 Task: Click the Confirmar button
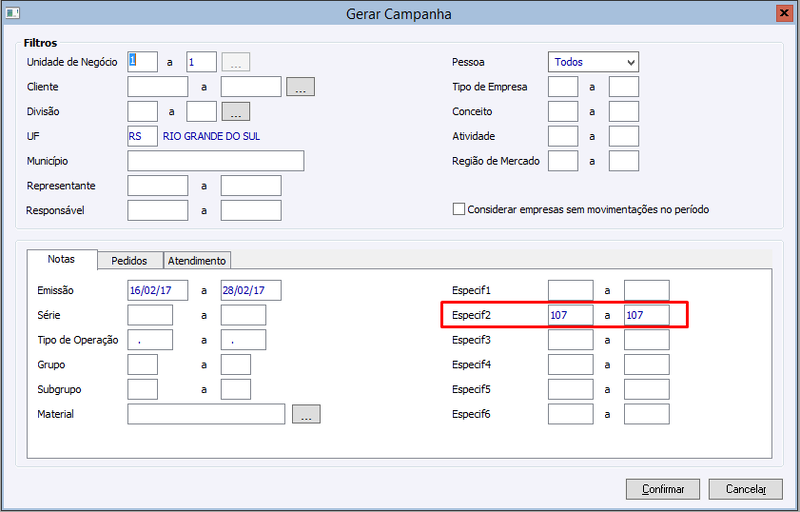coord(663,489)
